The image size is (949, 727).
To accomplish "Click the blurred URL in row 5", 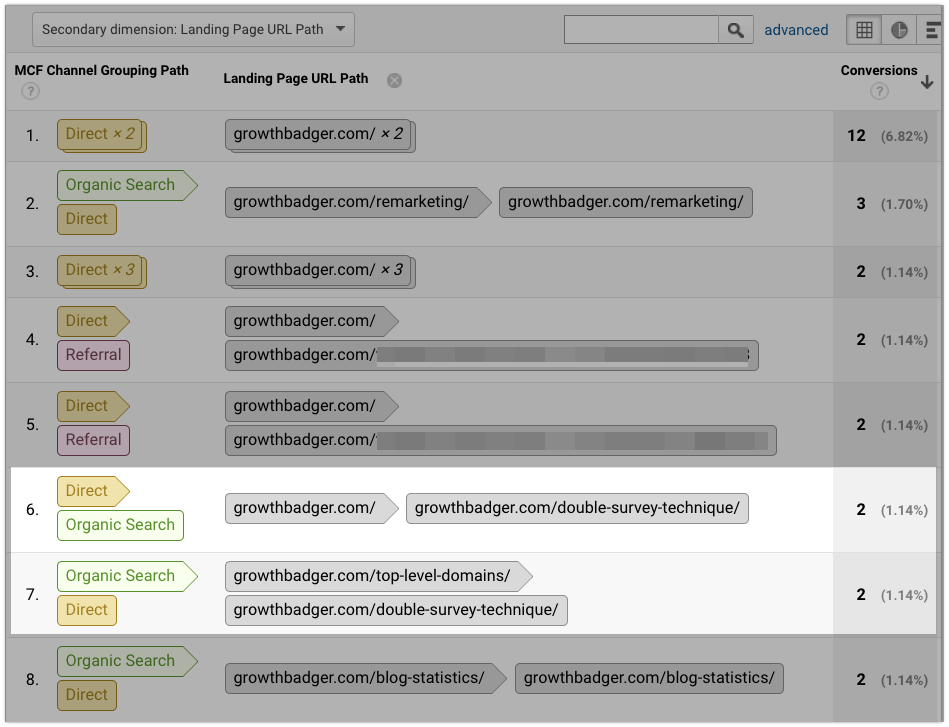I will [x=501, y=440].
